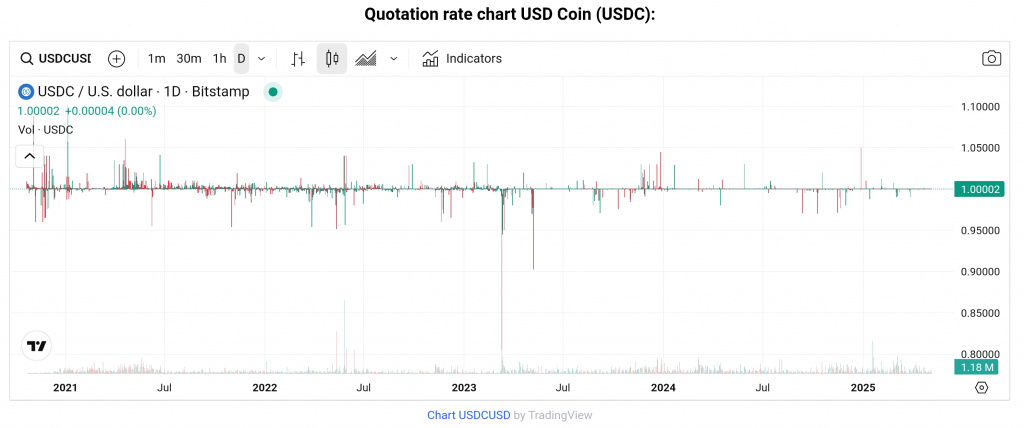The image size is (1024, 428).
Task: Expand the chart style dropdown arrow
Action: tap(394, 59)
